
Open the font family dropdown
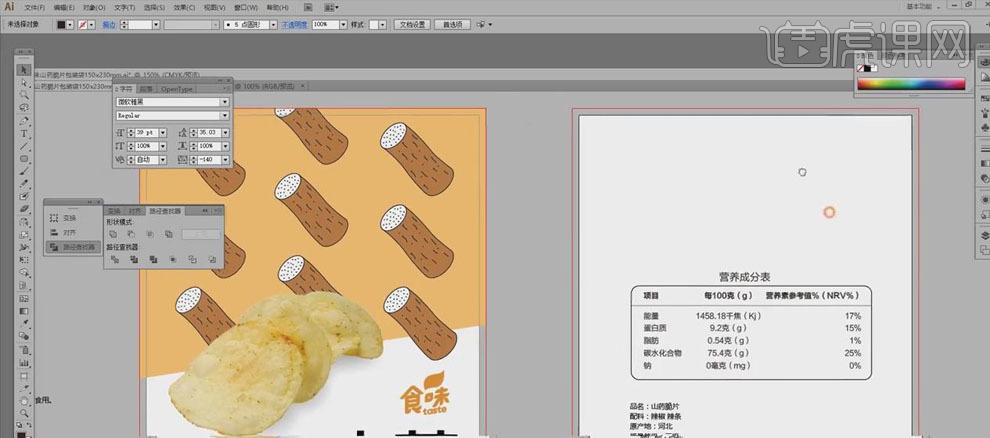coord(224,102)
